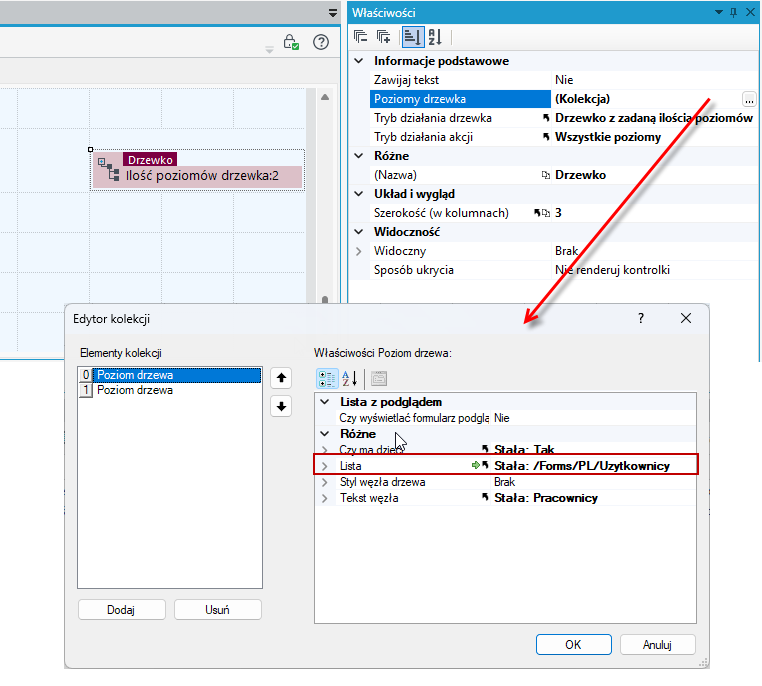Image resolution: width=762 pixels, height=686 pixels.
Task: Select second Poziom drzewa item index 1
Action: point(170,390)
